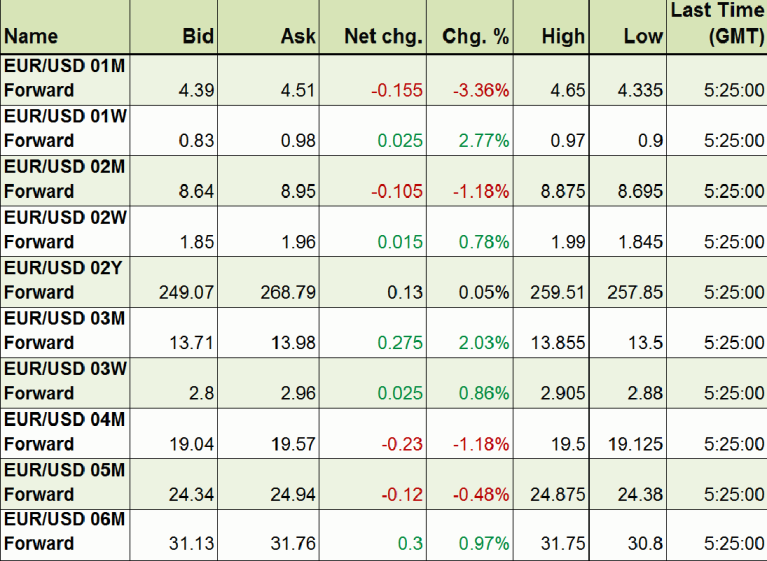
Task: Select the EUR/USD 01W Forward name
Action: coord(65,129)
